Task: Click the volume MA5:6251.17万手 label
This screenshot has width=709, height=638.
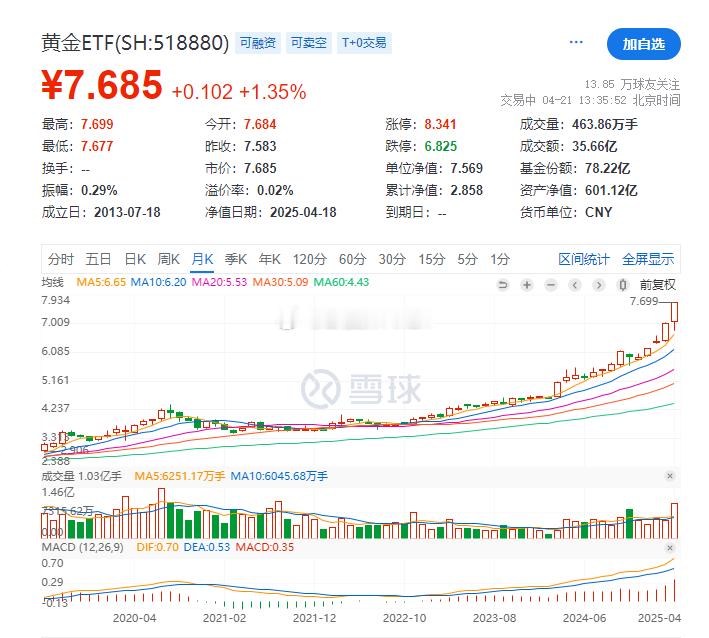Action: point(180,476)
